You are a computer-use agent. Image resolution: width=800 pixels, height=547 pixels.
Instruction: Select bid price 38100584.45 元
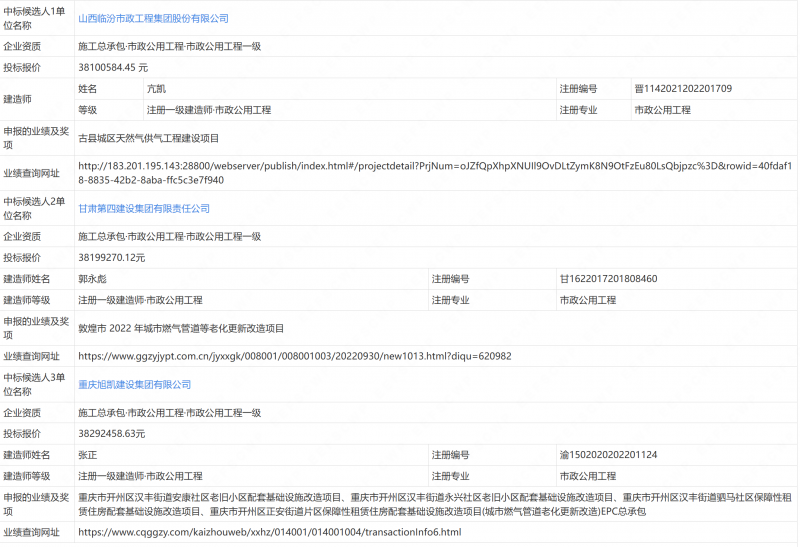click(113, 67)
